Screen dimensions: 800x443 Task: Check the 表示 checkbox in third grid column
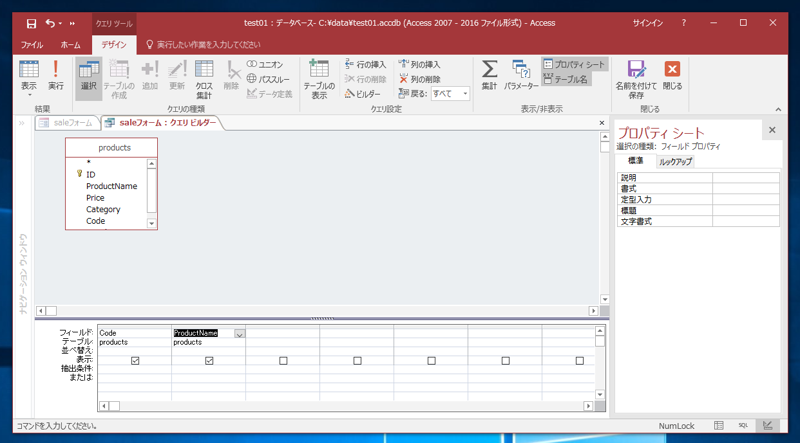coord(283,361)
